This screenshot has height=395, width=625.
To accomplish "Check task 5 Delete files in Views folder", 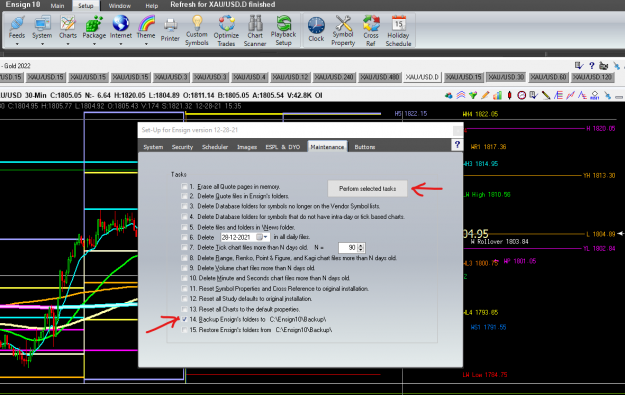I will 184,227.
